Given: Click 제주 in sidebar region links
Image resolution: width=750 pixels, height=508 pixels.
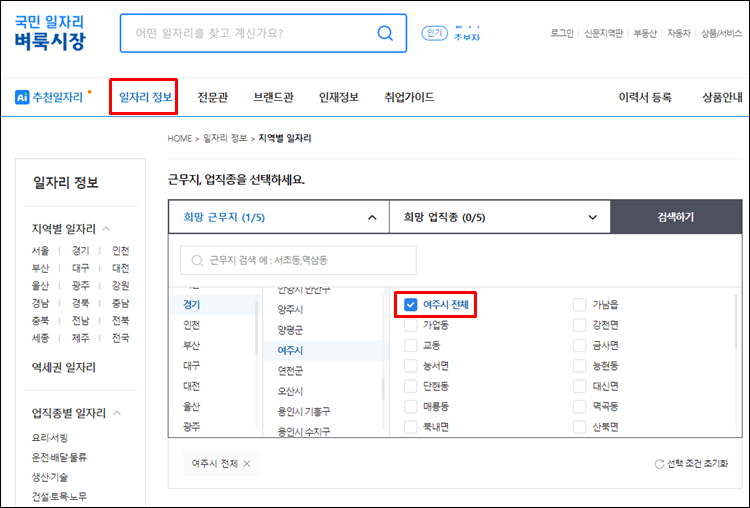Looking at the screenshot, I should [80, 338].
